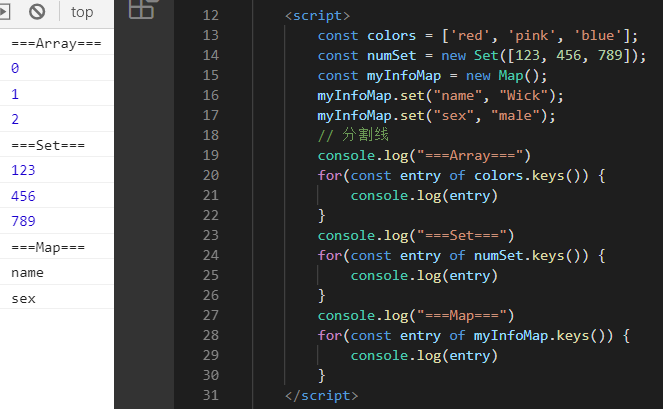
Task: Click 'numSet.keys()' on line 24
Action: point(531,255)
